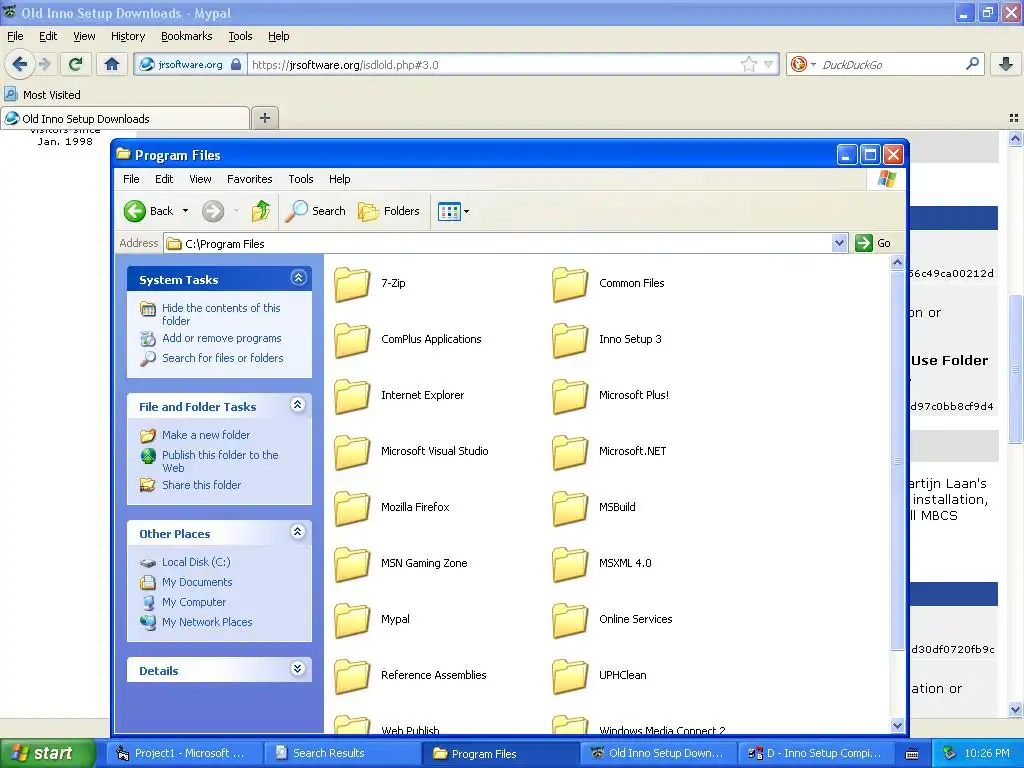
Task: Open Mypal URL history dropdown arrow
Action: pos(769,65)
